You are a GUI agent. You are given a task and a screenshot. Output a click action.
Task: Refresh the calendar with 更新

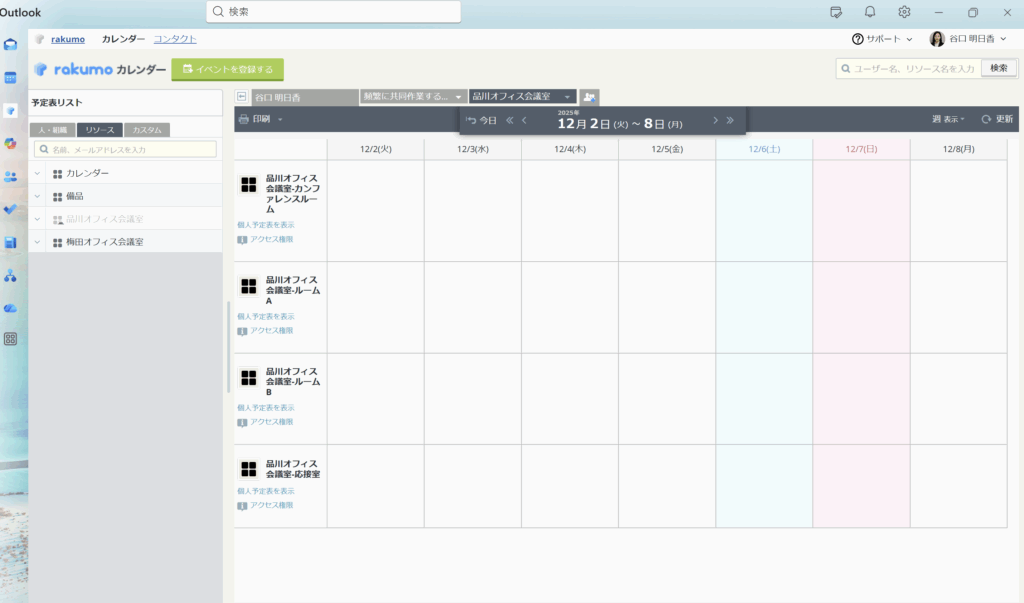(997, 119)
